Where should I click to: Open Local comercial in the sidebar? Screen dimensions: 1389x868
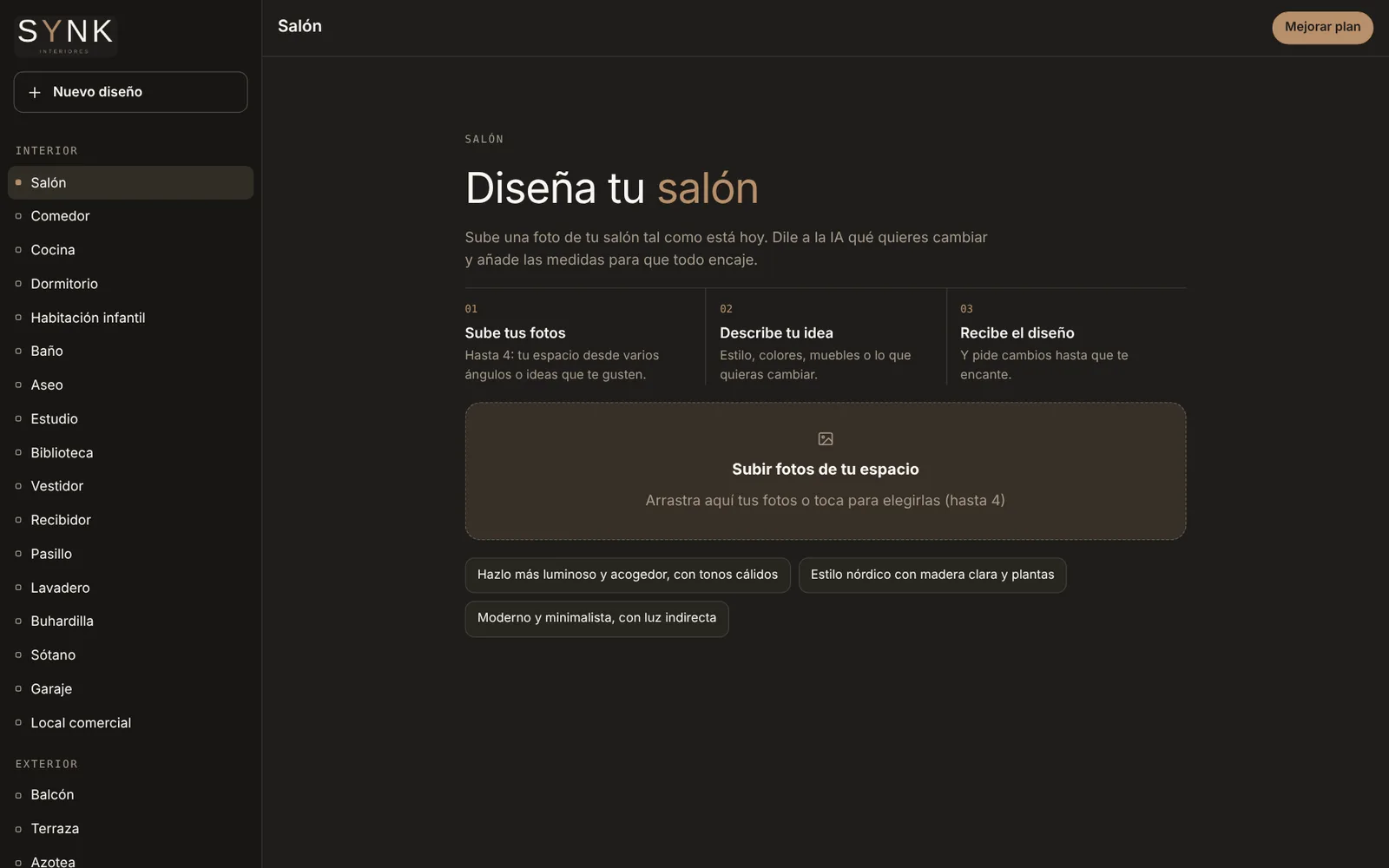pyautogui.click(x=130, y=722)
